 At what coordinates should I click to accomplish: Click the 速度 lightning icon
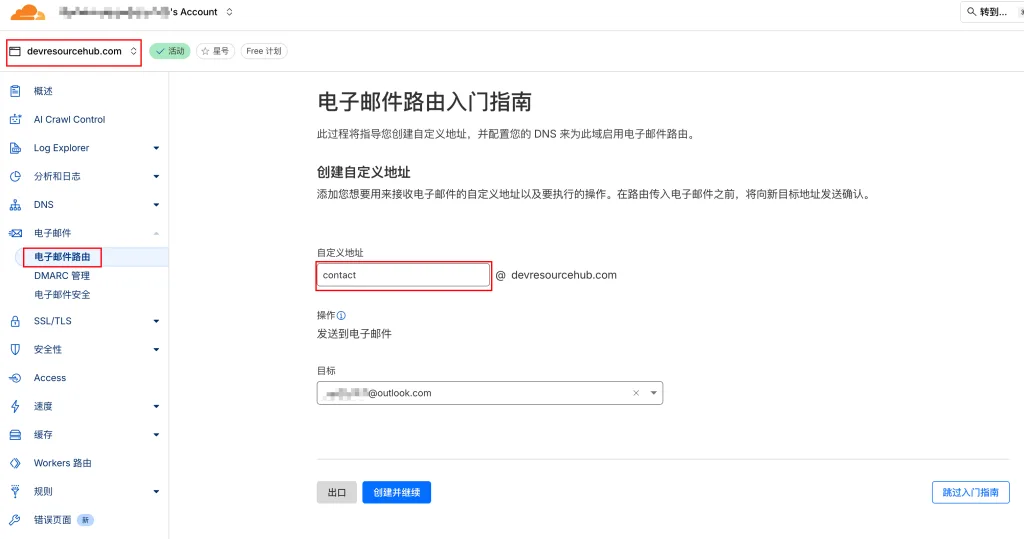[15, 406]
